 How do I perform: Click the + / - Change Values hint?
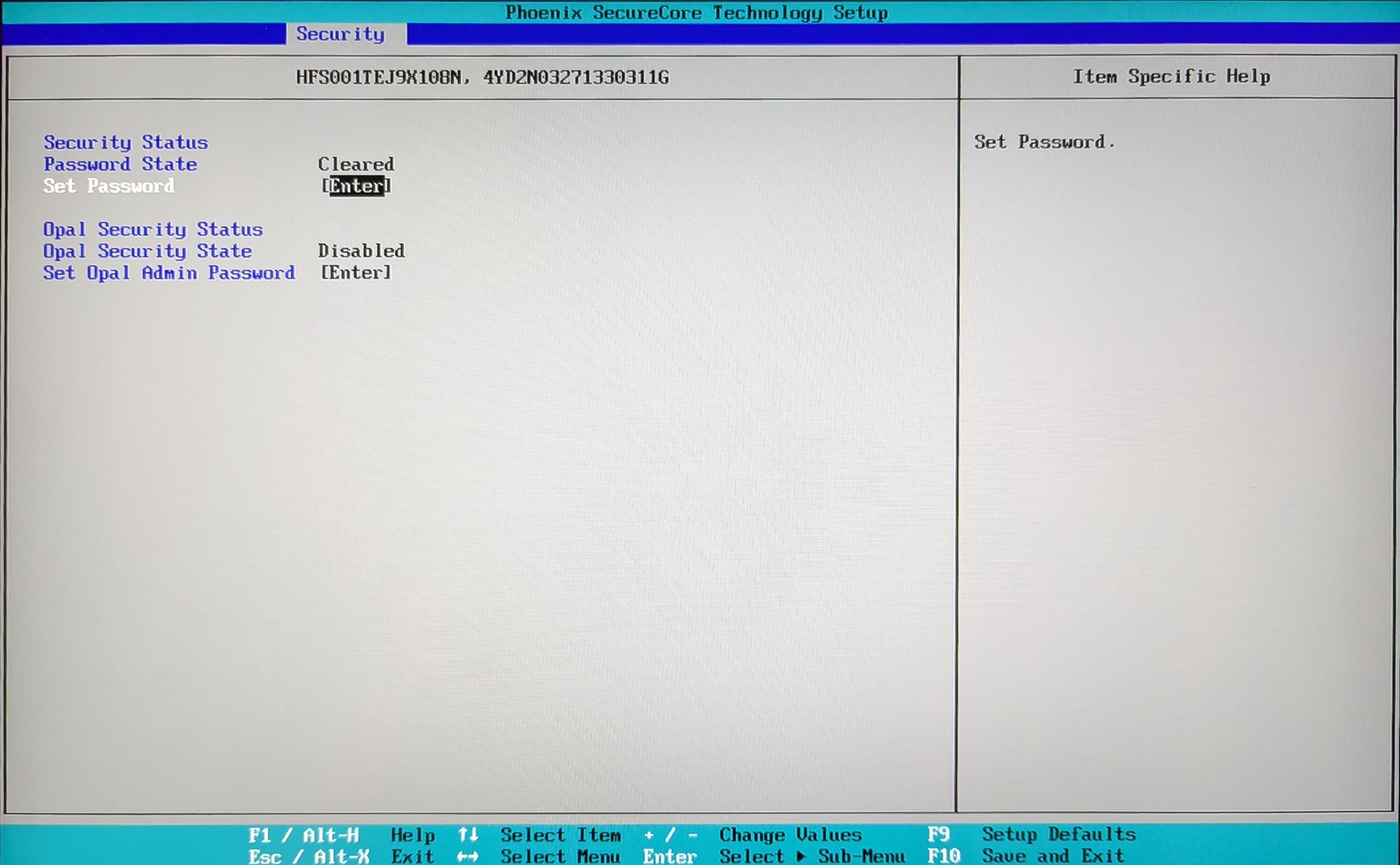pos(752,835)
